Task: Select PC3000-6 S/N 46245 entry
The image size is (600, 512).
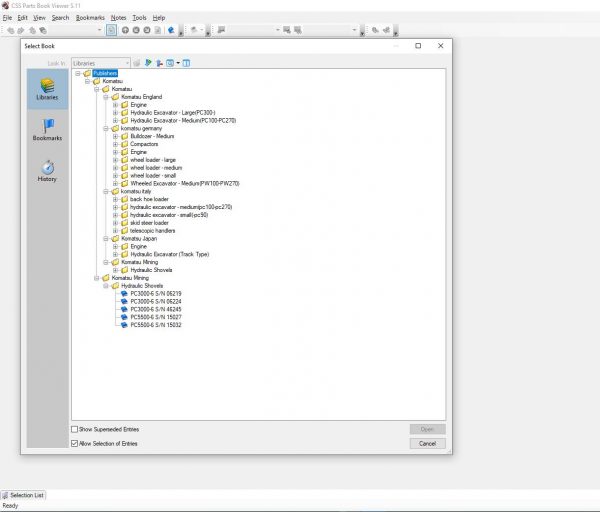Action: point(155,311)
